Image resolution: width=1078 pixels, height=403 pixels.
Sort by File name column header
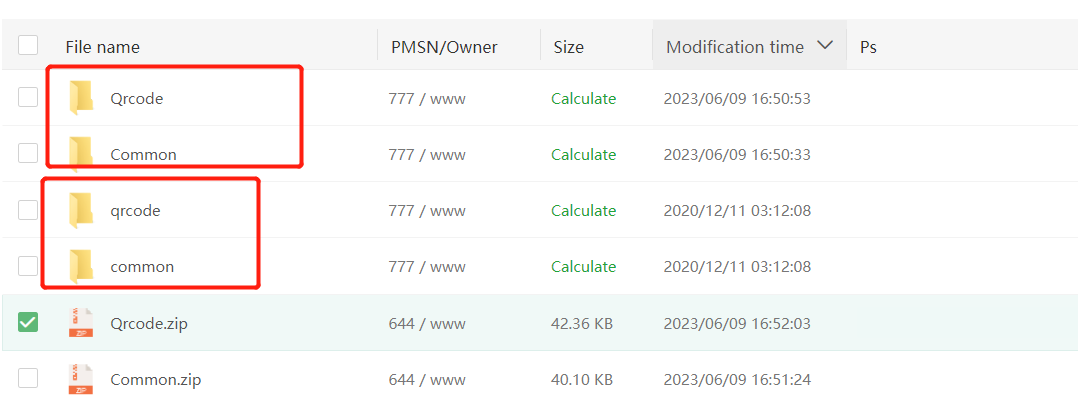102,47
